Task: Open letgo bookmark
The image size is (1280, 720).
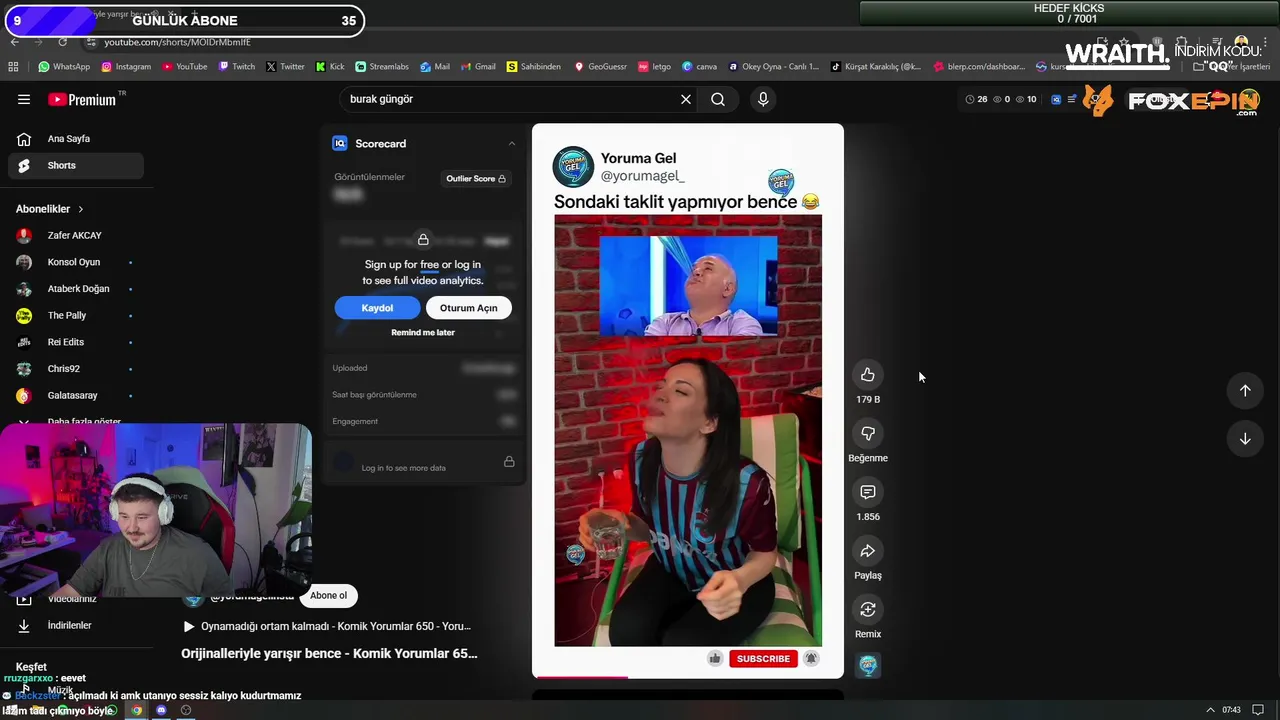Action: pos(655,67)
